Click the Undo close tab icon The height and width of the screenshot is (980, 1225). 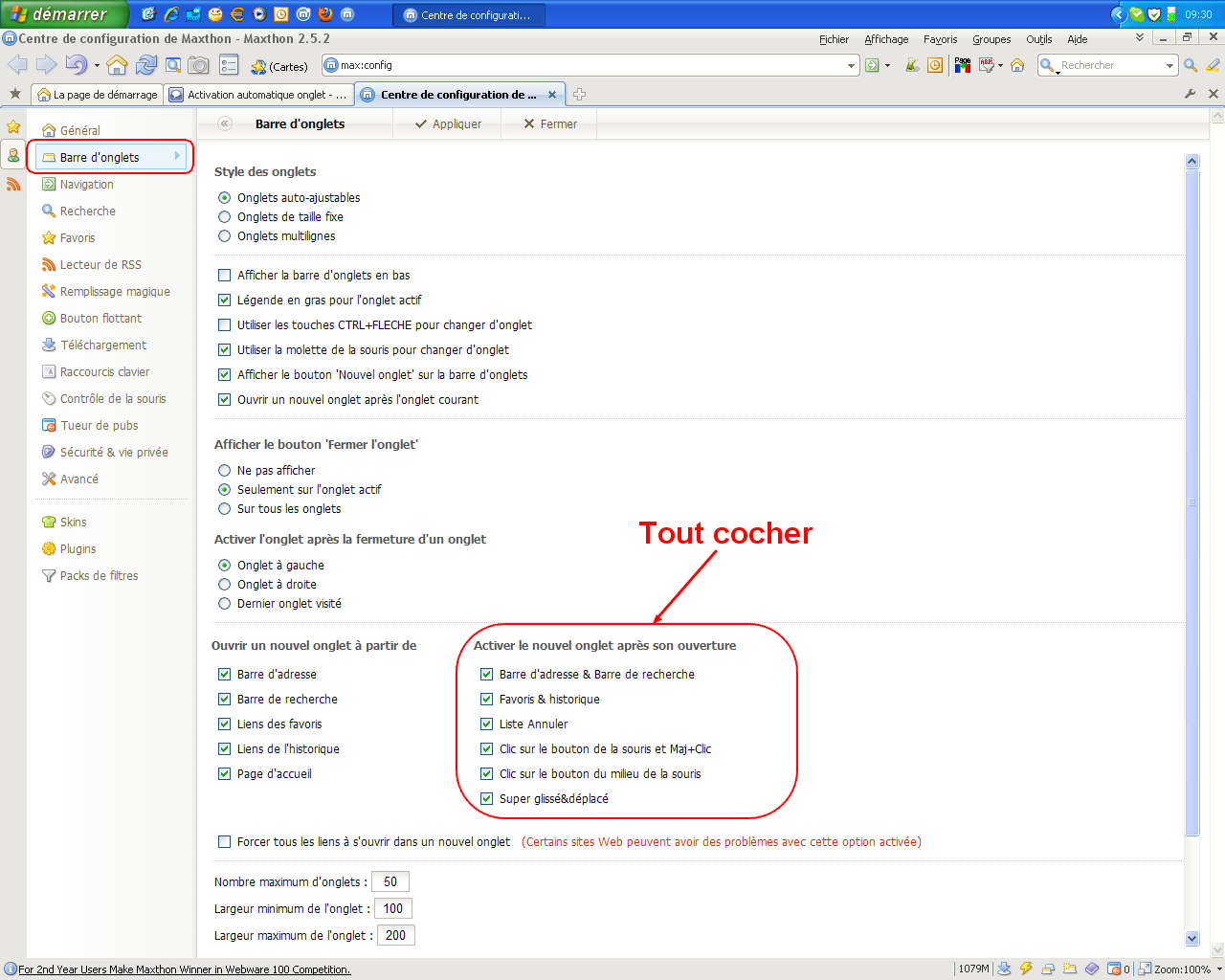[76, 65]
